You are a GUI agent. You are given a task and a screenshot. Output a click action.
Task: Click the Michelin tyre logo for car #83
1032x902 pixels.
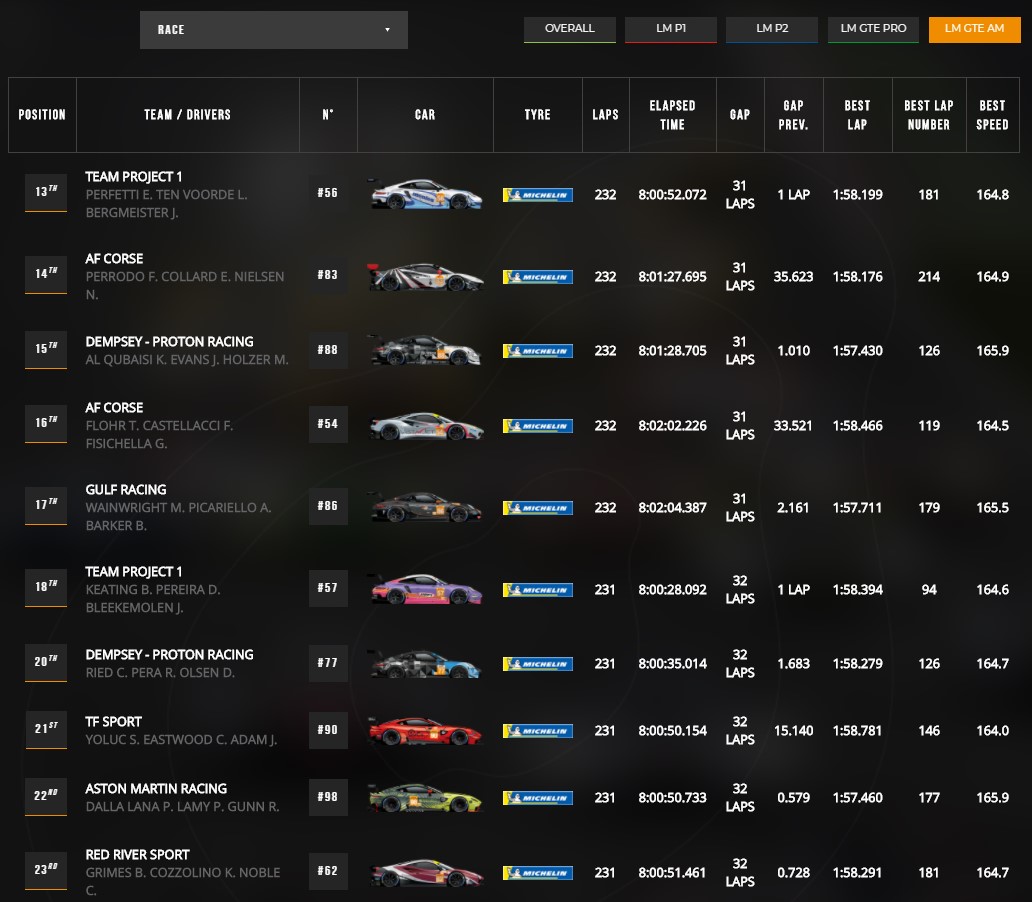coord(538,277)
